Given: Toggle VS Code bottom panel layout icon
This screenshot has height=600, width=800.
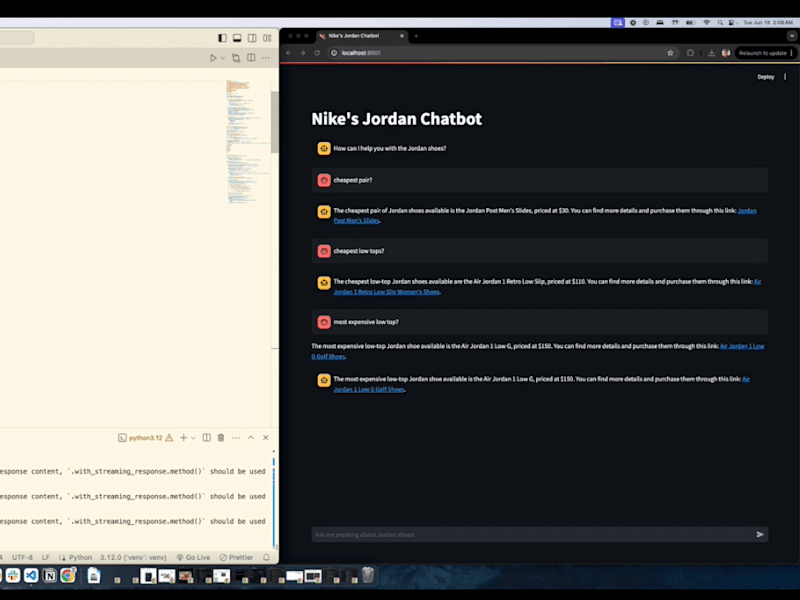Looking at the screenshot, I should (x=237, y=38).
